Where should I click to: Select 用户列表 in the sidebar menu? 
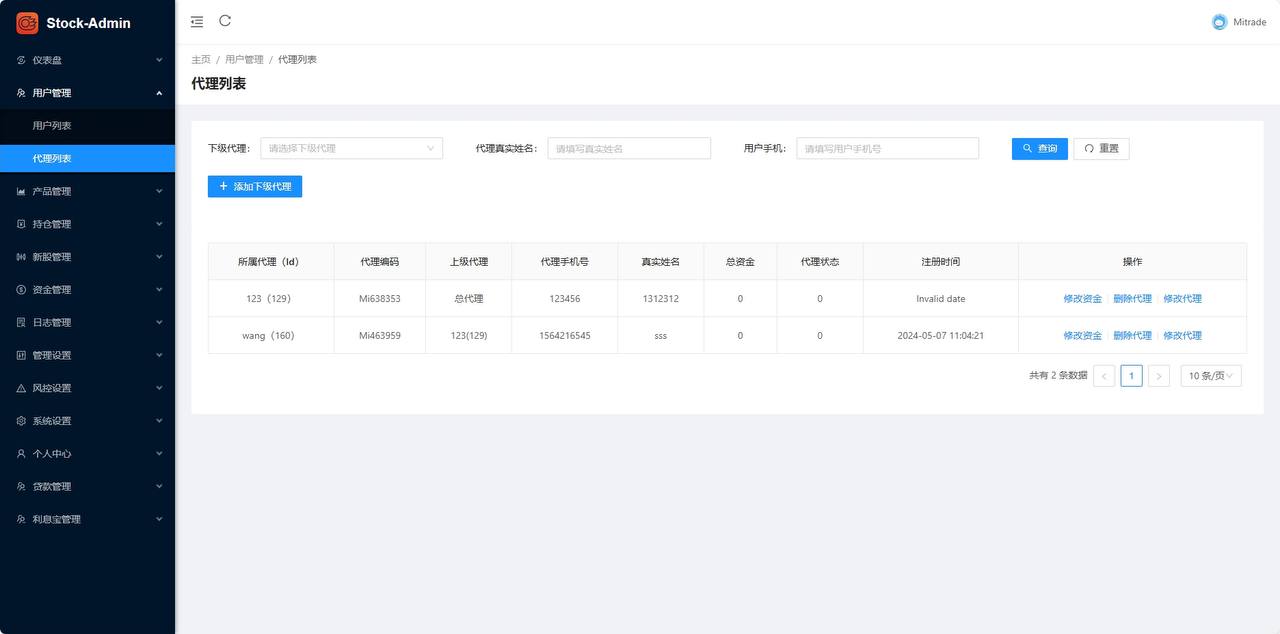click(50, 125)
